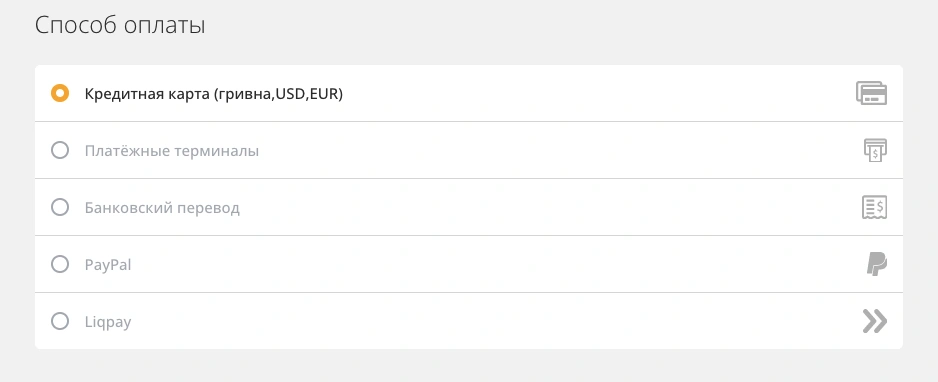Choose the PayPal radio button
This screenshot has height=382, width=938.
pyautogui.click(x=60, y=264)
